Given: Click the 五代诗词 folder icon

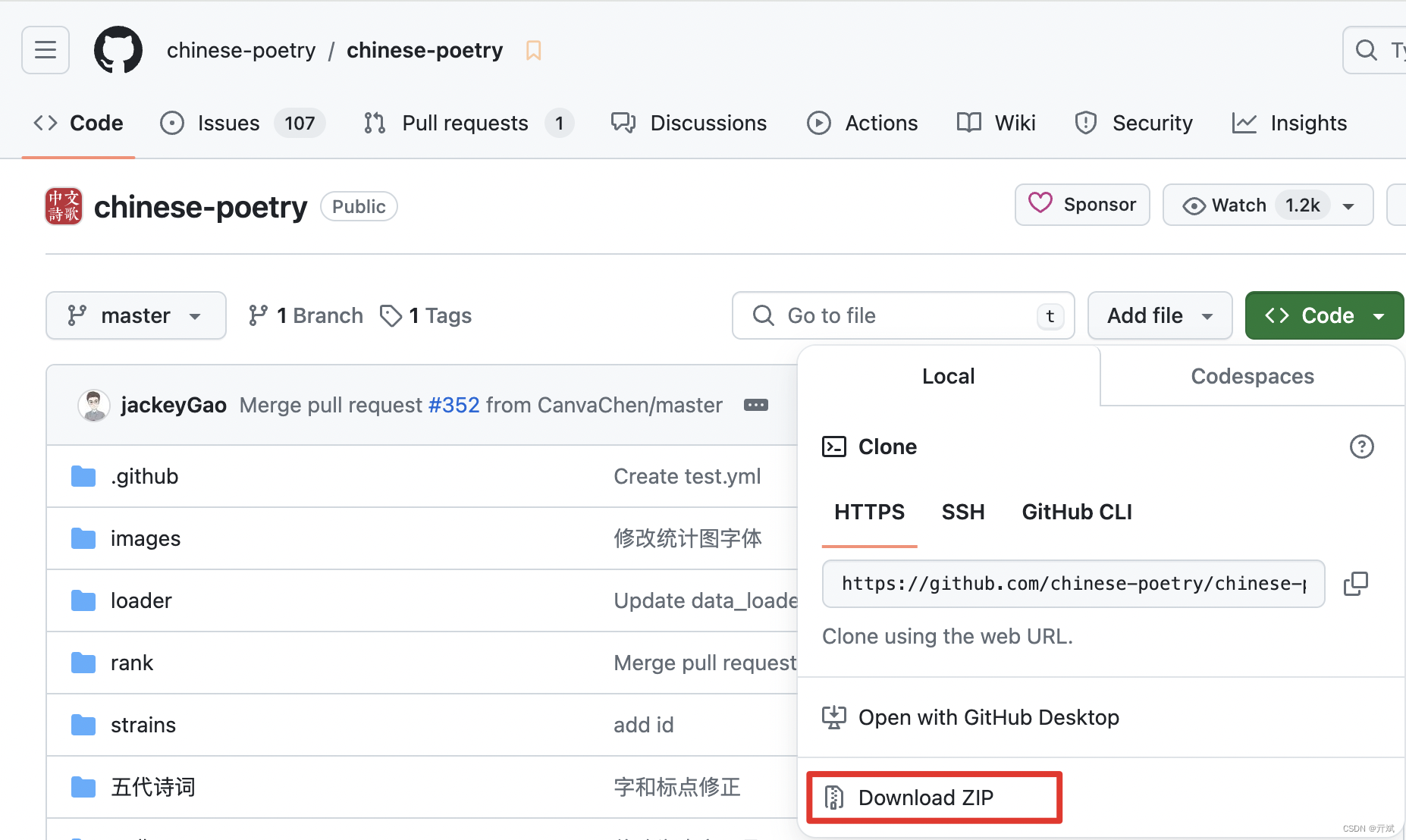Looking at the screenshot, I should tap(83, 787).
